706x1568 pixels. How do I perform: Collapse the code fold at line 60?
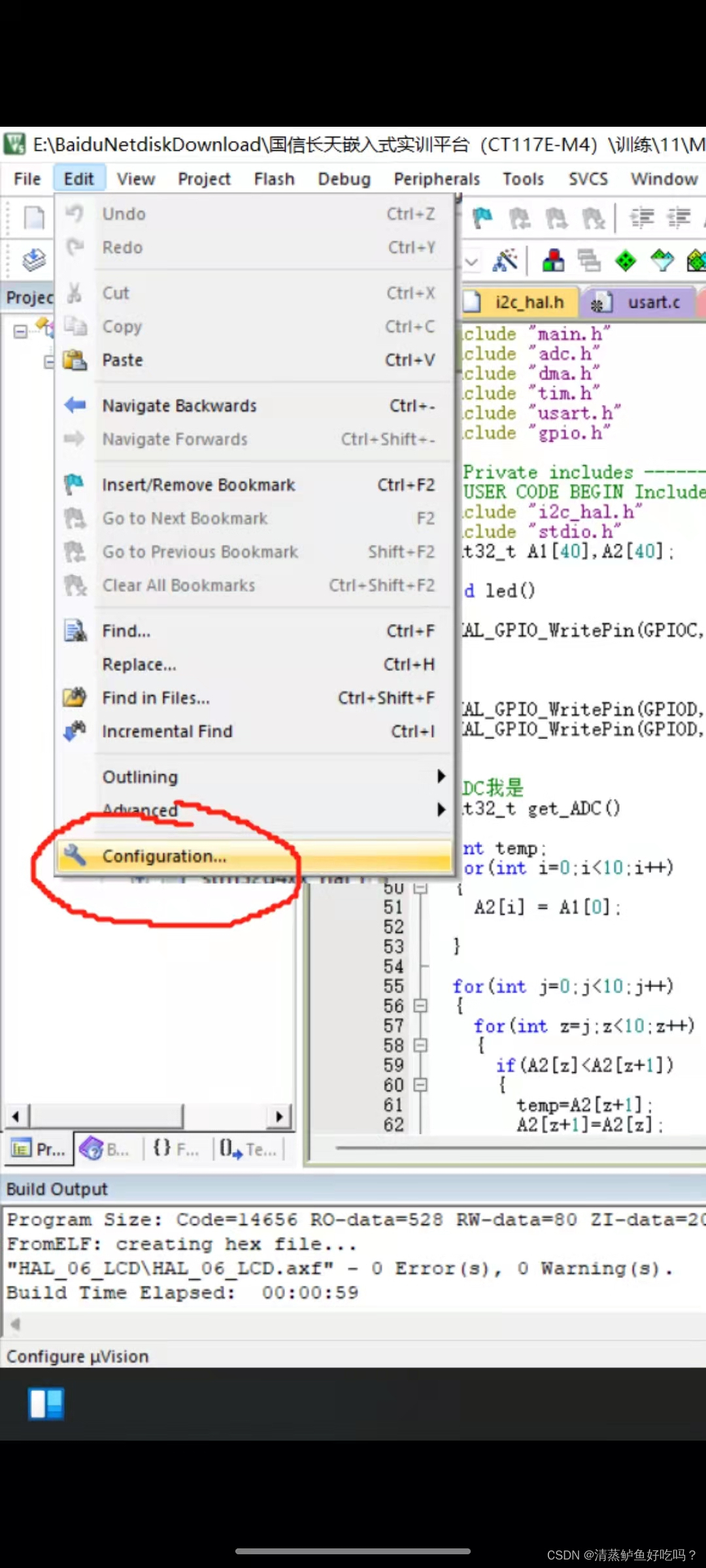point(420,1085)
